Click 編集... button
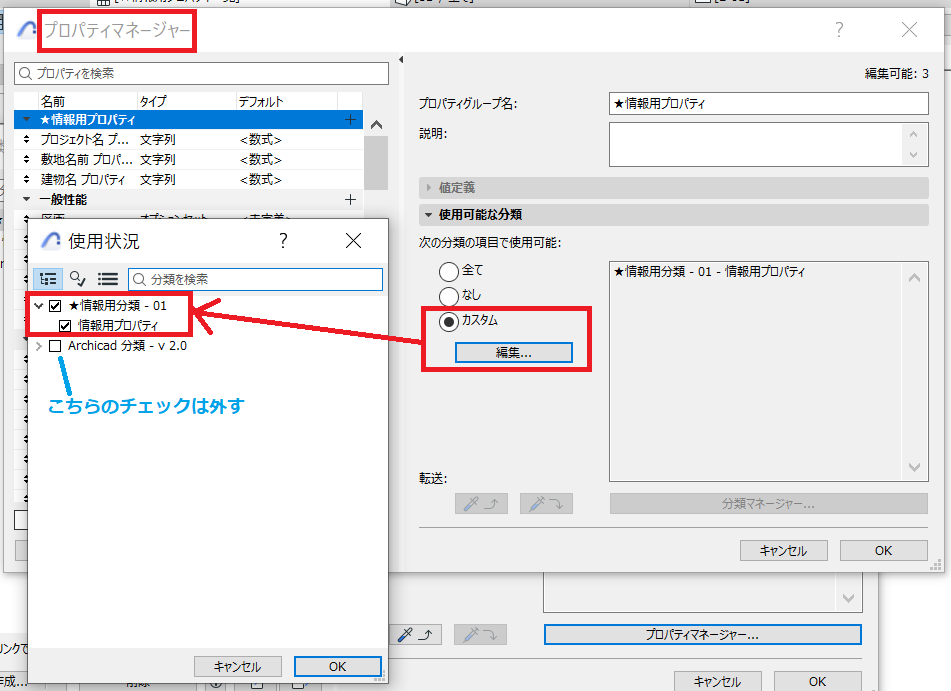Screen dimensions: 951x691 click(x=514, y=352)
